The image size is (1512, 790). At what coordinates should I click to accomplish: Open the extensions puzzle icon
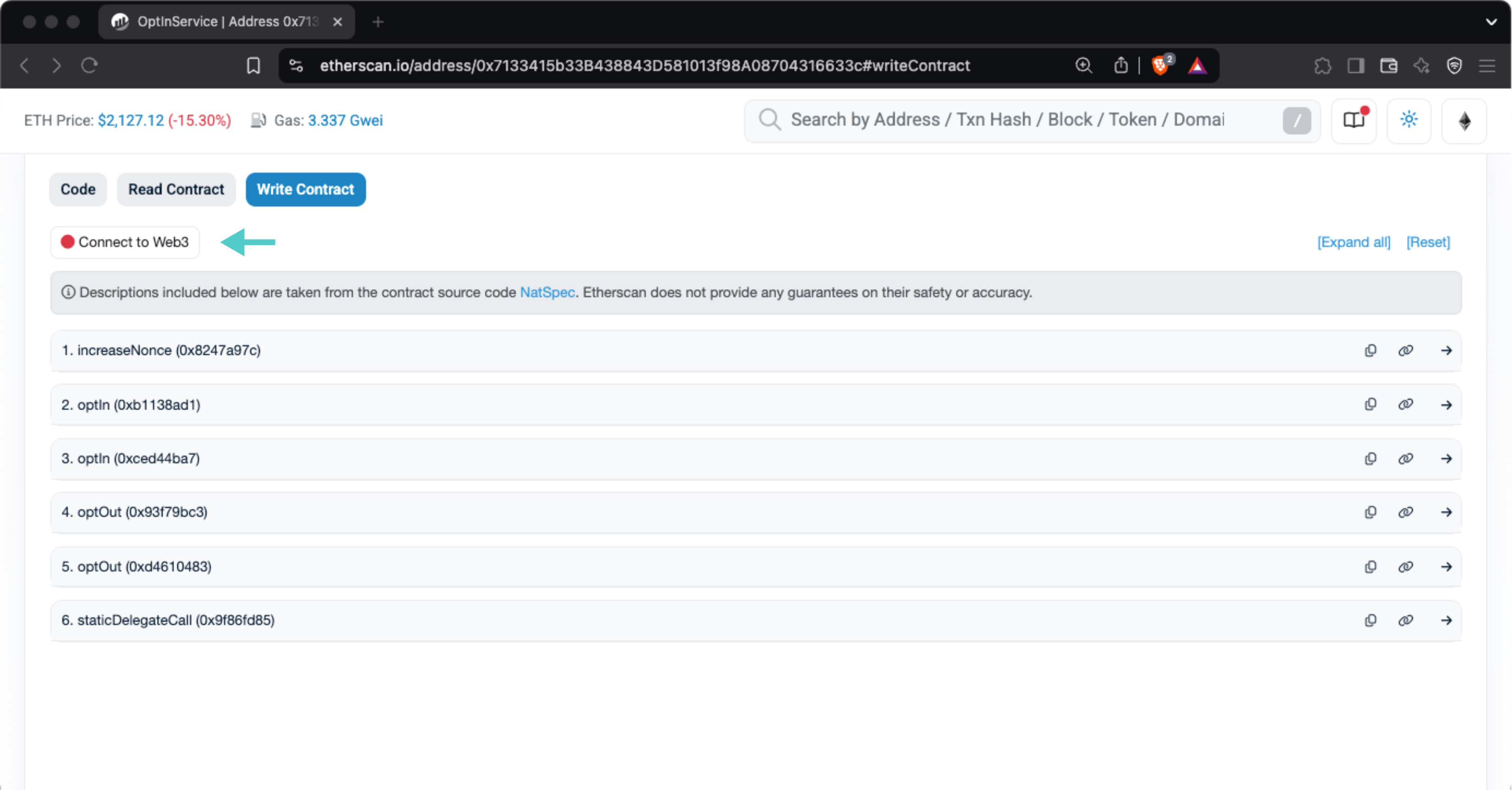[x=1322, y=65]
